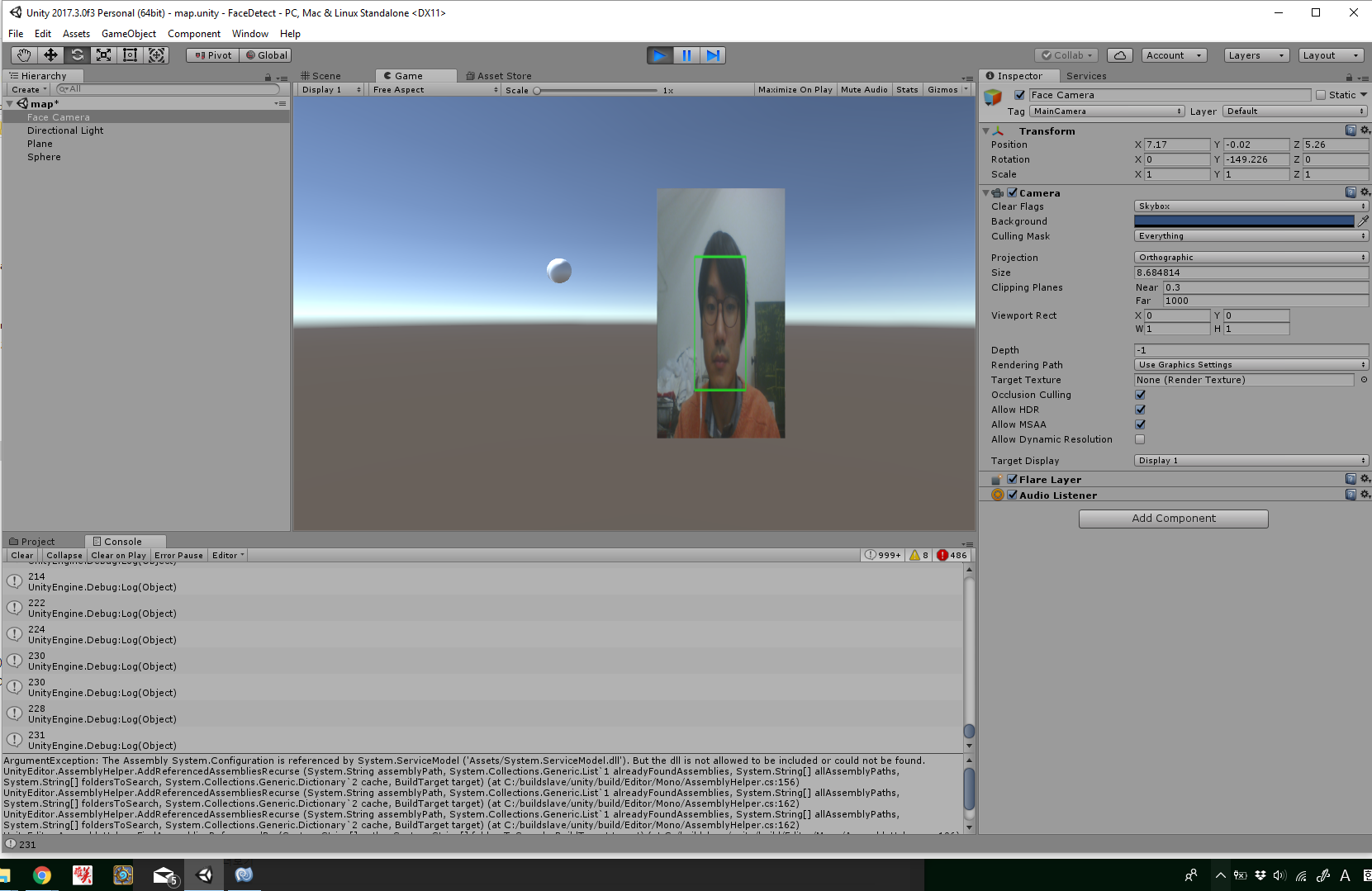The height and width of the screenshot is (891, 1372).
Task: Pick background color with eyedropper
Action: pyautogui.click(x=1363, y=221)
